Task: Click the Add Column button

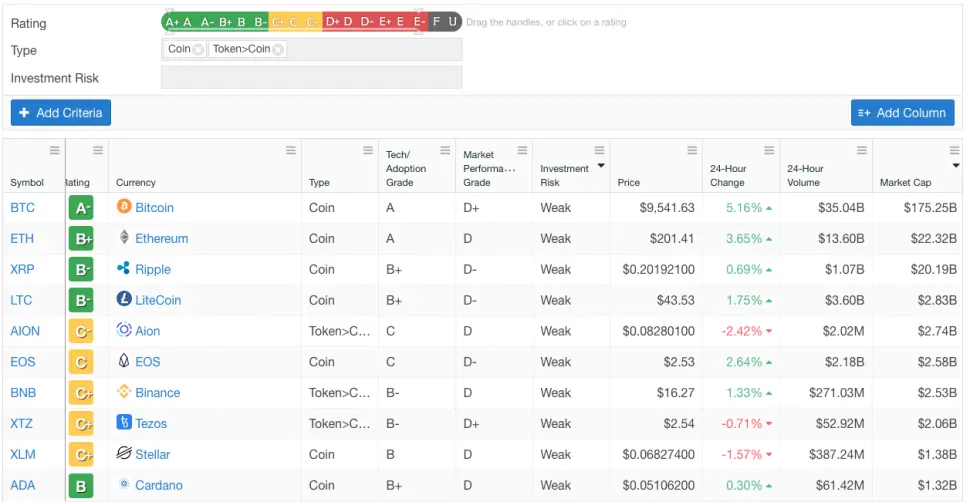Action: pyautogui.click(x=903, y=113)
